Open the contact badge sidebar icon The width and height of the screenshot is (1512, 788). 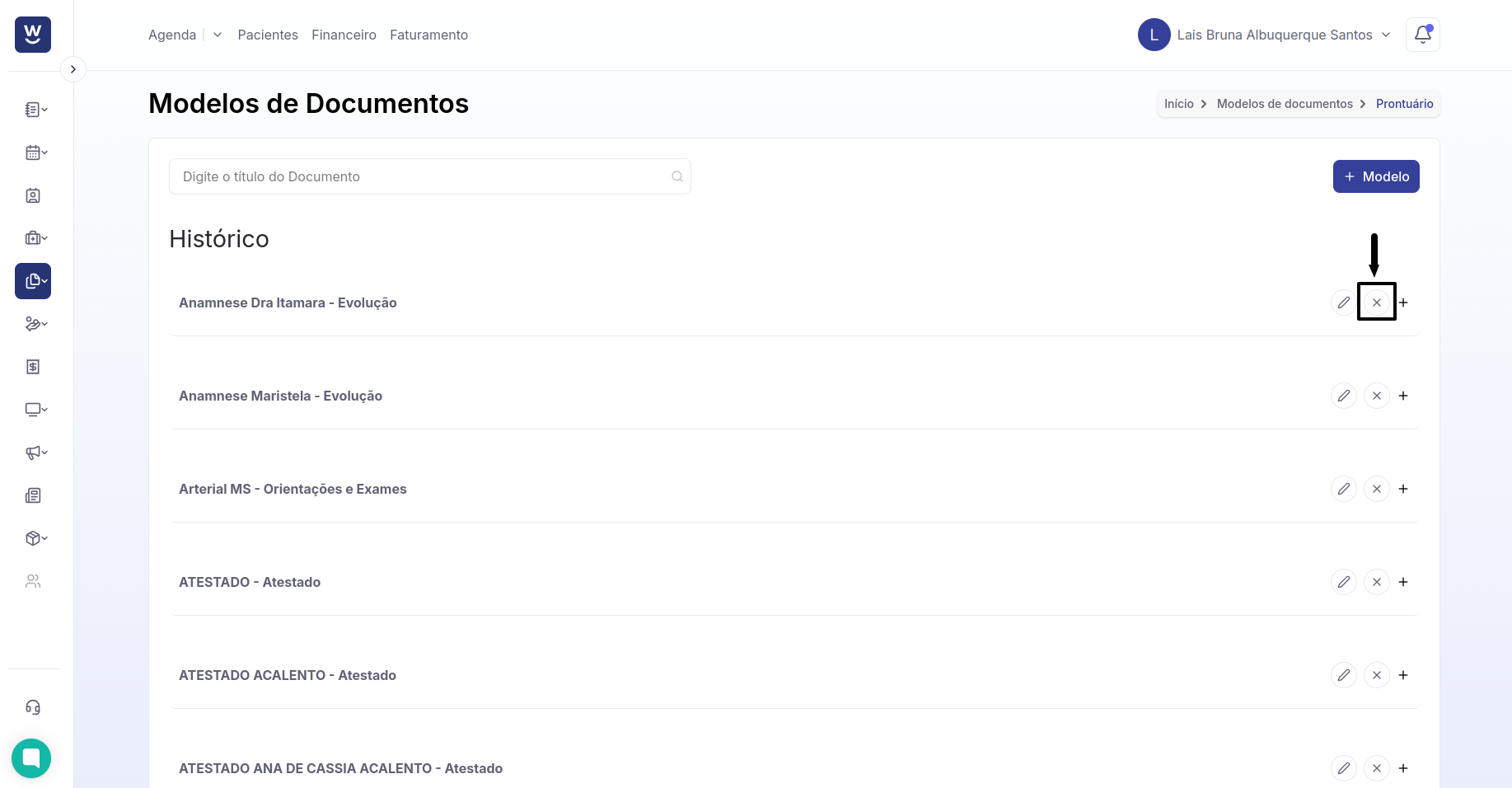[x=33, y=195]
